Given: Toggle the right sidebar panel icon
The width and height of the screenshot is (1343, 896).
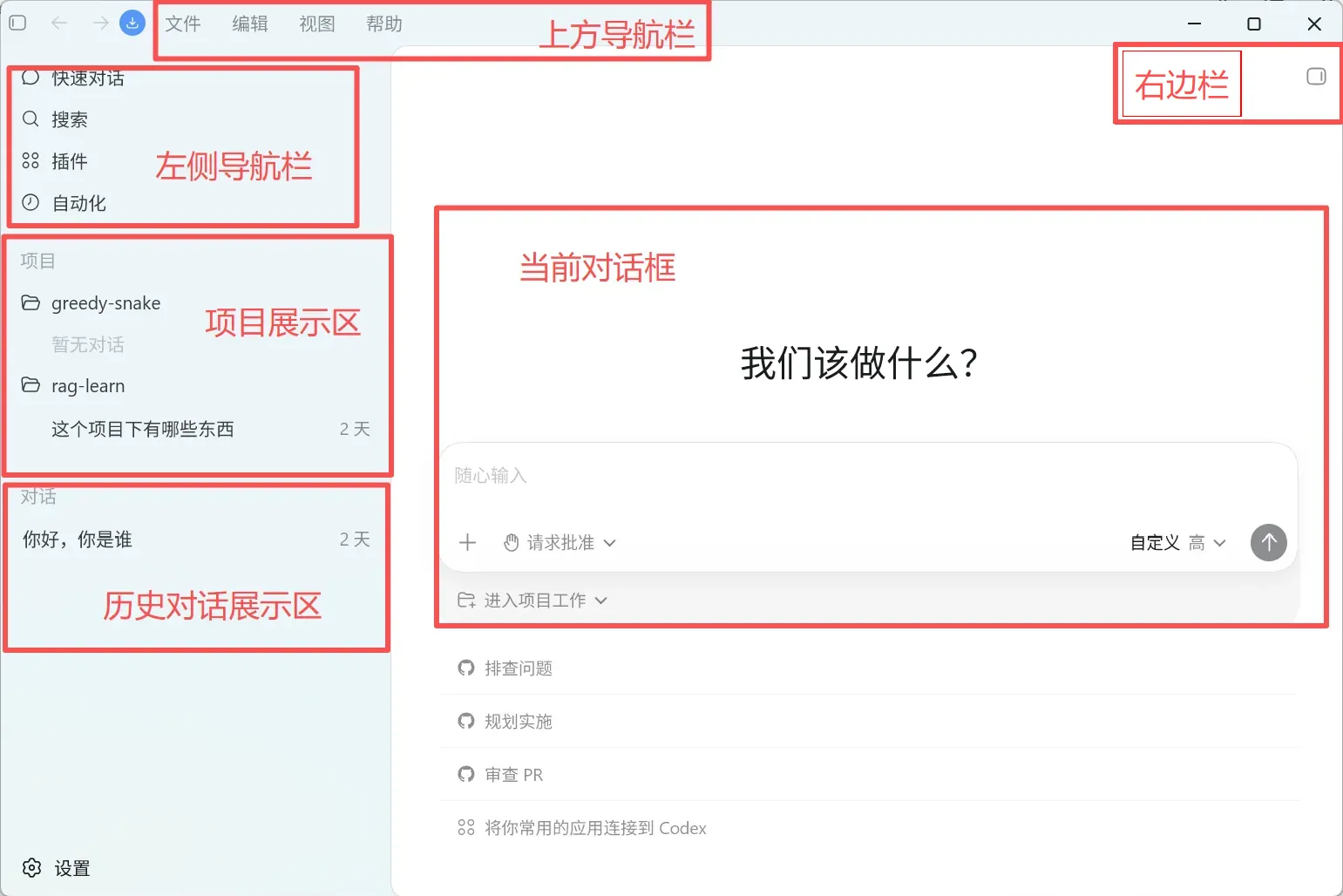Looking at the screenshot, I should point(1316,77).
